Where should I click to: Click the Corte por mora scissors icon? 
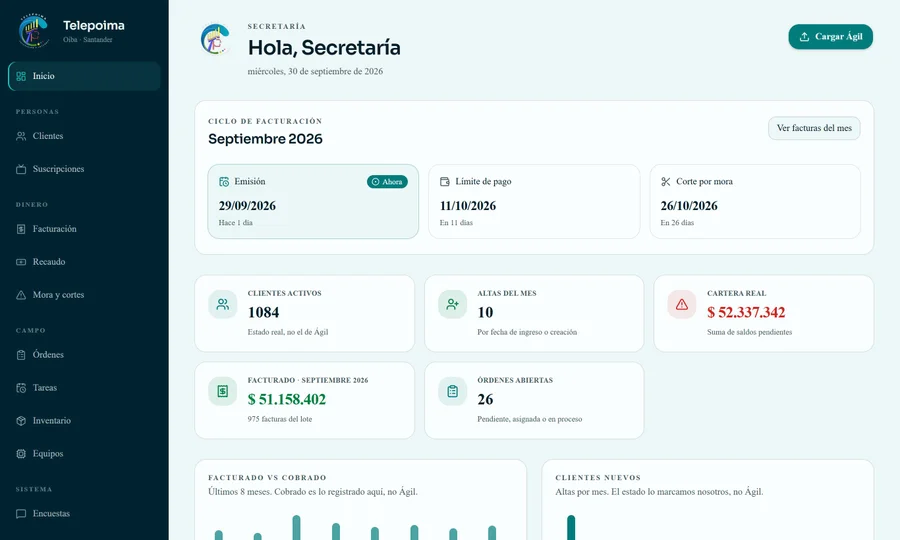666,181
